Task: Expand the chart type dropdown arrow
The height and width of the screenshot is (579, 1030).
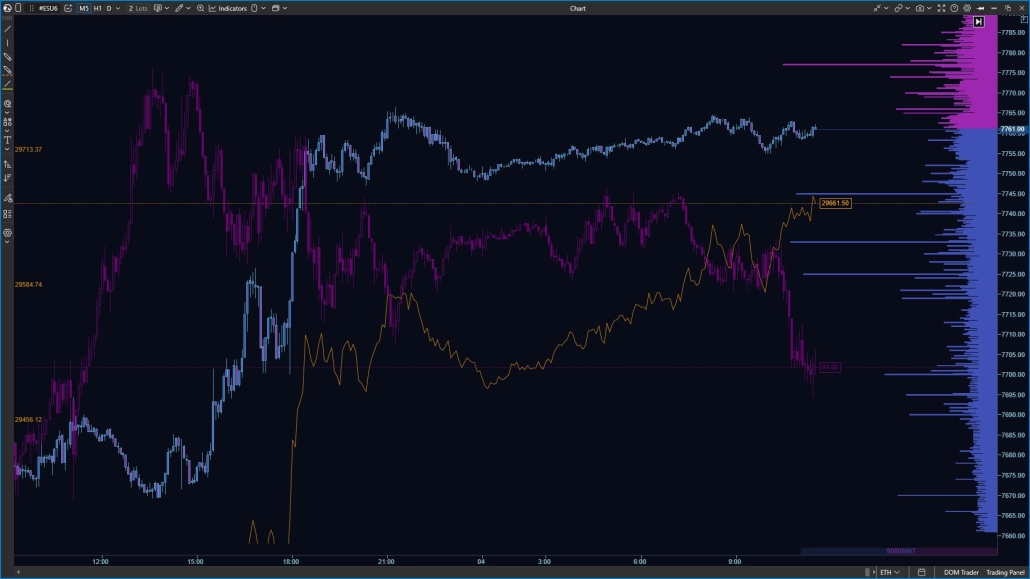Action: coord(167,9)
